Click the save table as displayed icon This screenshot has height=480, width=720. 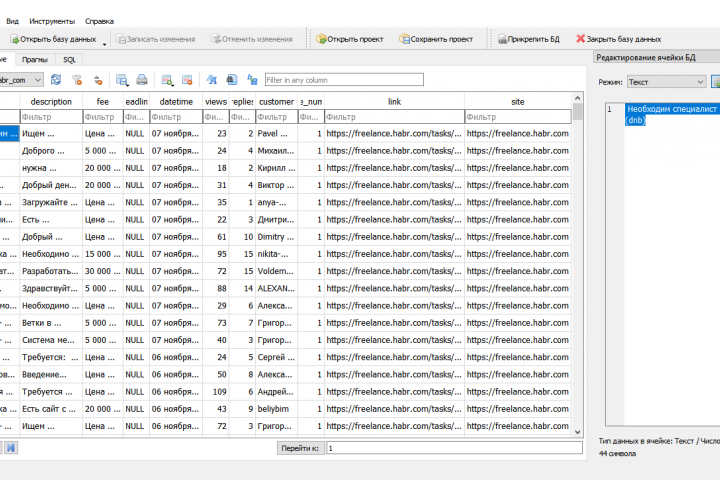click(x=121, y=79)
